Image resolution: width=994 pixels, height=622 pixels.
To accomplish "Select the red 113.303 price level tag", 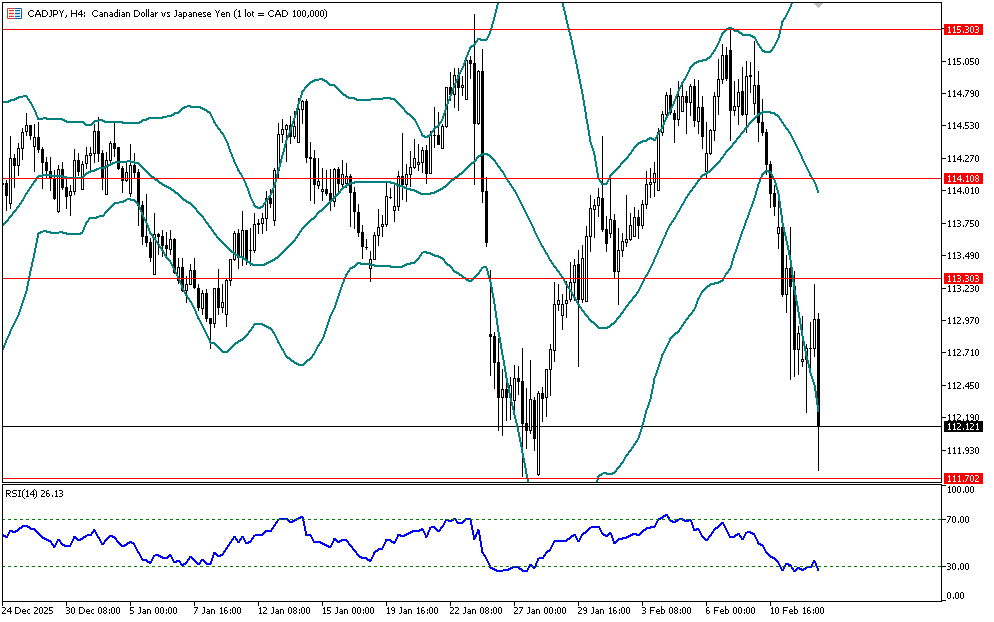I will (961, 278).
